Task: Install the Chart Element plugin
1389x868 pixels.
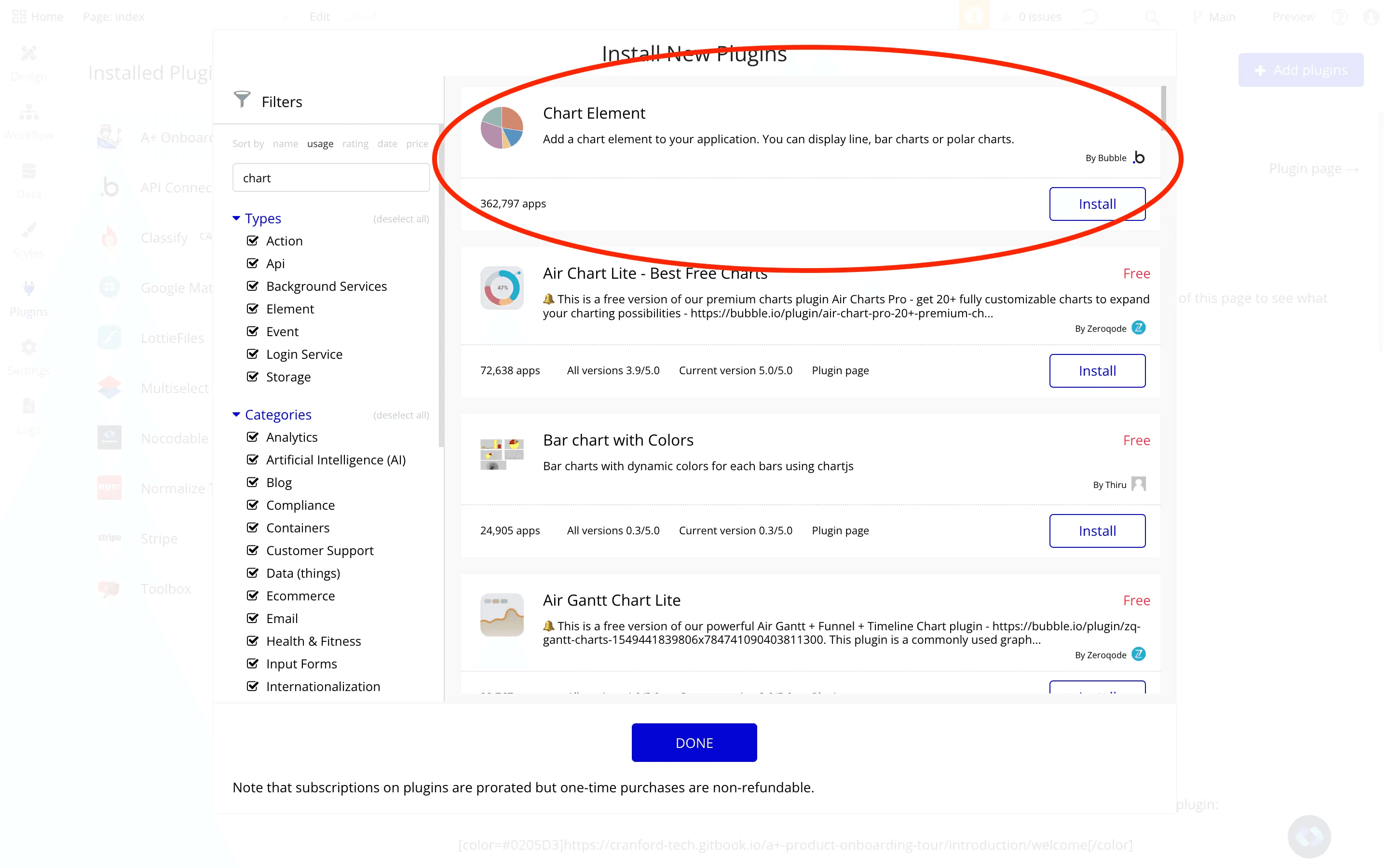Action: click(1097, 204)
